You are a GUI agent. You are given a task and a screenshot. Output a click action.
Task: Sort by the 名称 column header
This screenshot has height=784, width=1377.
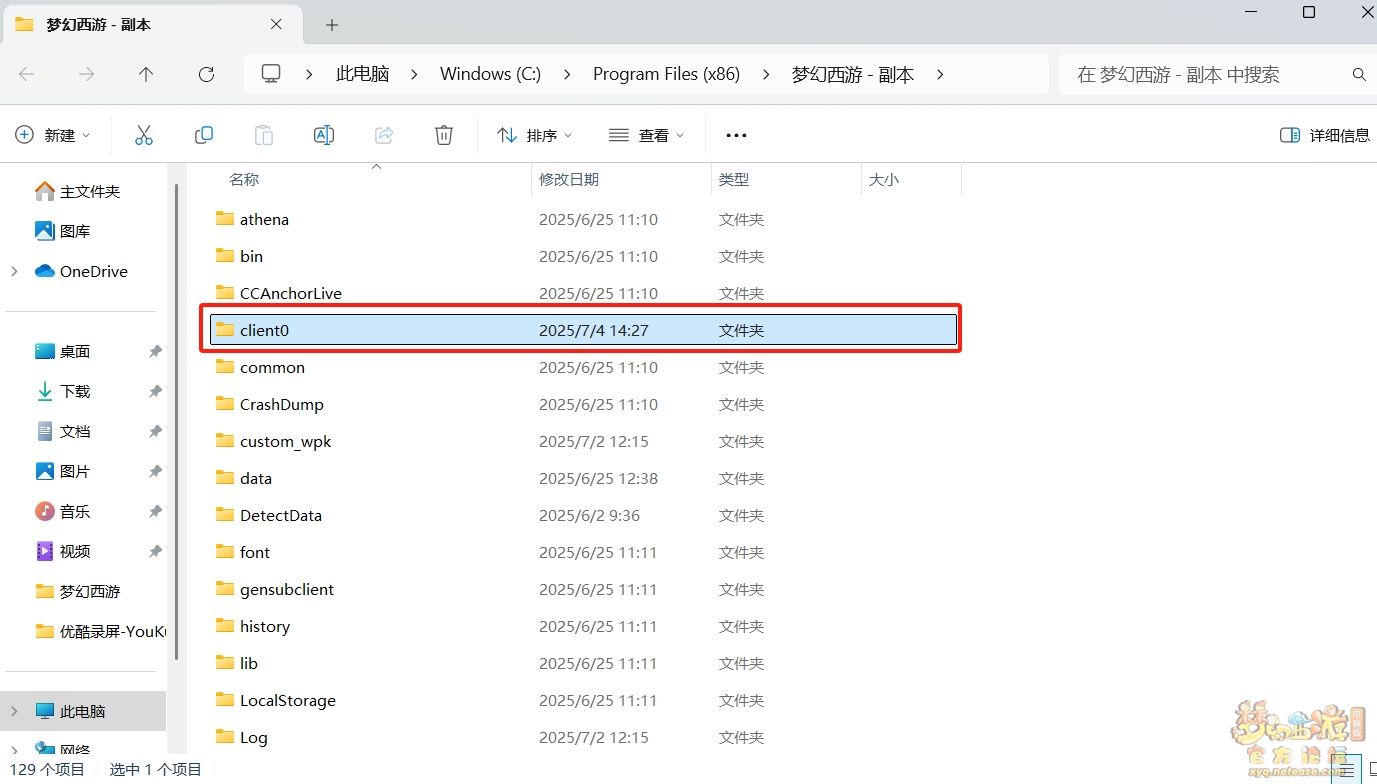point(244,179)
